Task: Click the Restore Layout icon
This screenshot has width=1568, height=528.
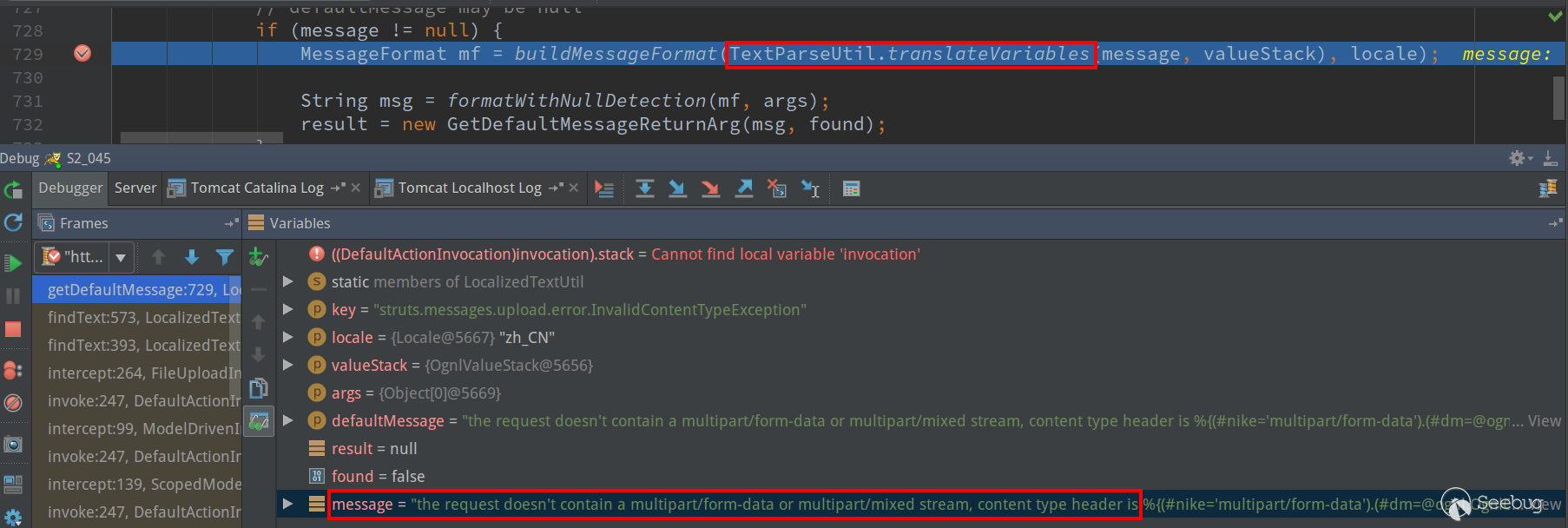Action: (13, 484)
